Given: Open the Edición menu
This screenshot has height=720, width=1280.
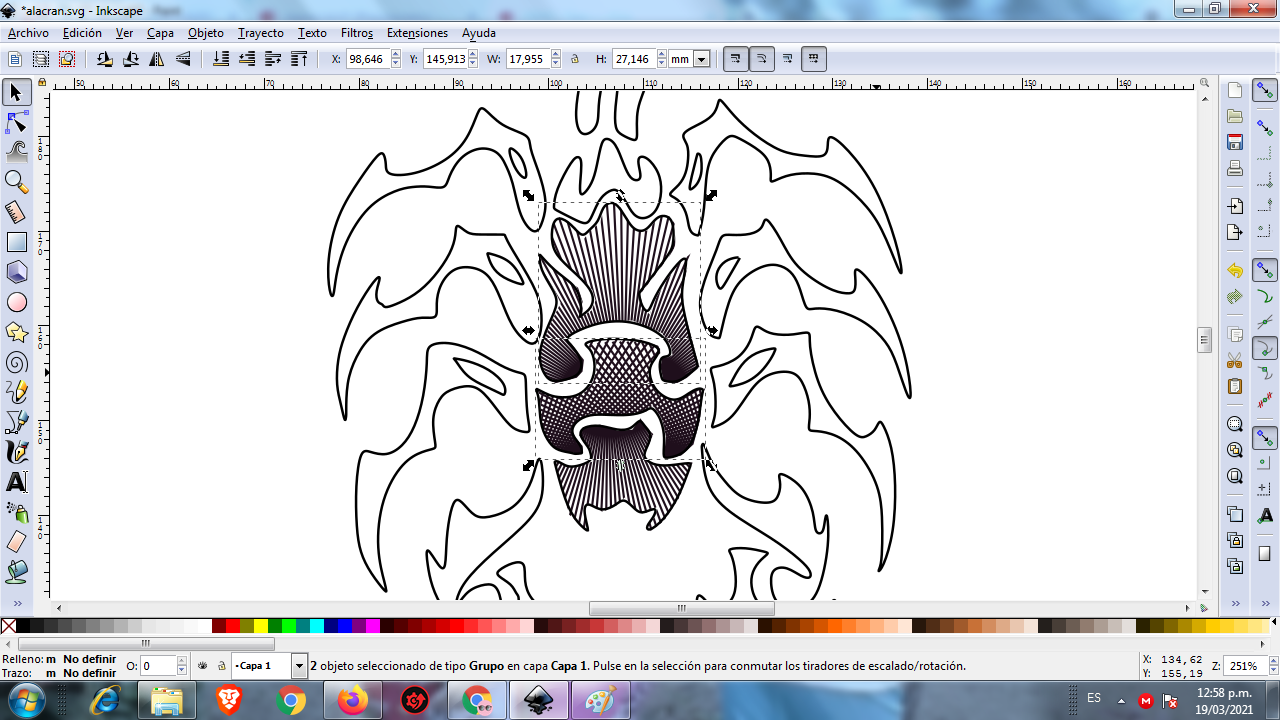Looking at the screenshot, I should point(82,33).
